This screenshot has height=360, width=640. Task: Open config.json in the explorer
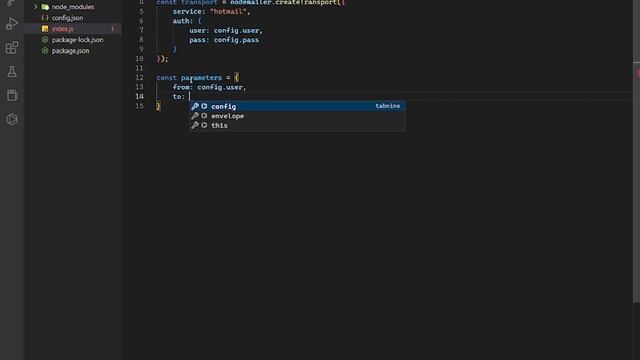point(67,18)
